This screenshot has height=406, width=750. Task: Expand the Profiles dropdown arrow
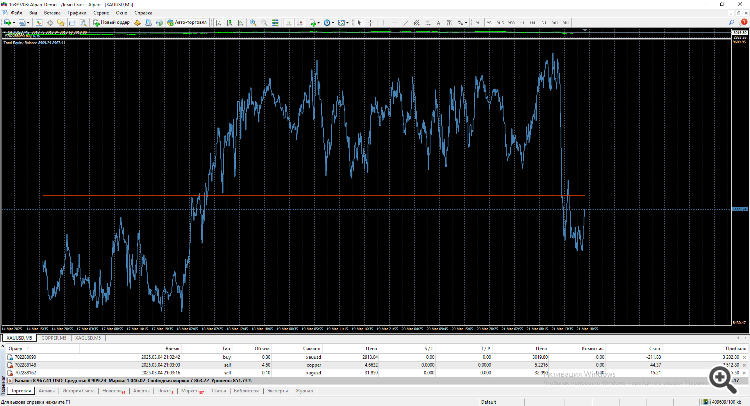28,22
